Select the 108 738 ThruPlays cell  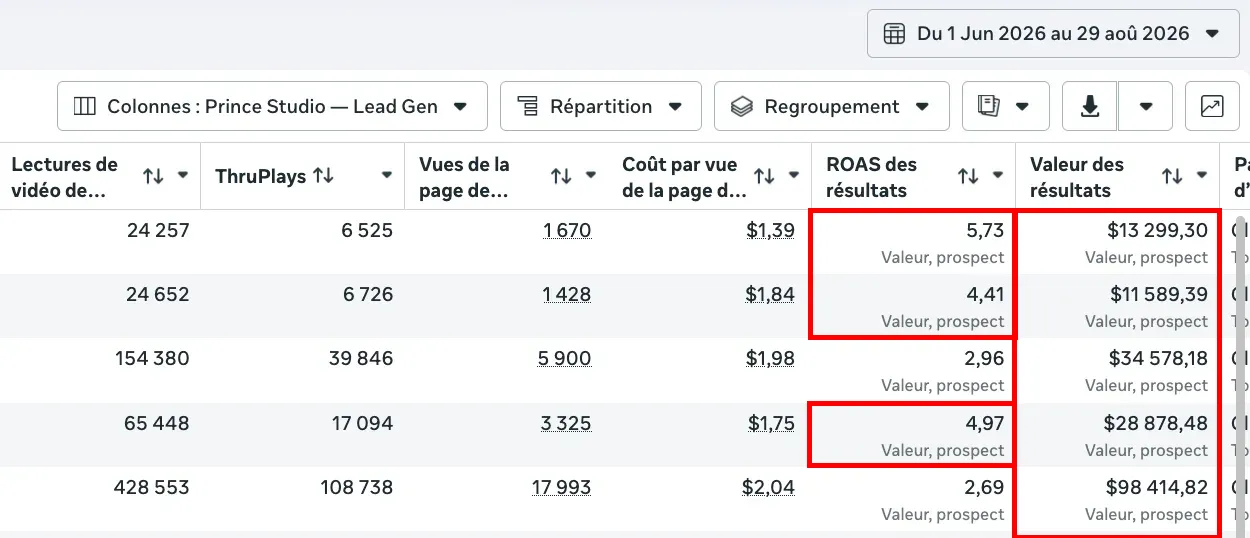[355, 488]
